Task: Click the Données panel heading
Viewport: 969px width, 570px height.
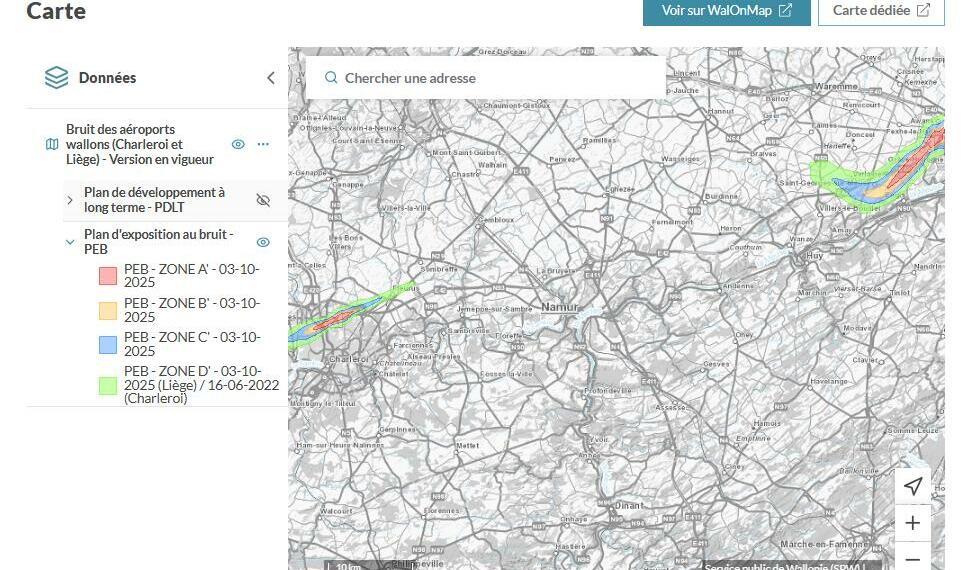Action: pyautogui.click(x=108, y=78)
